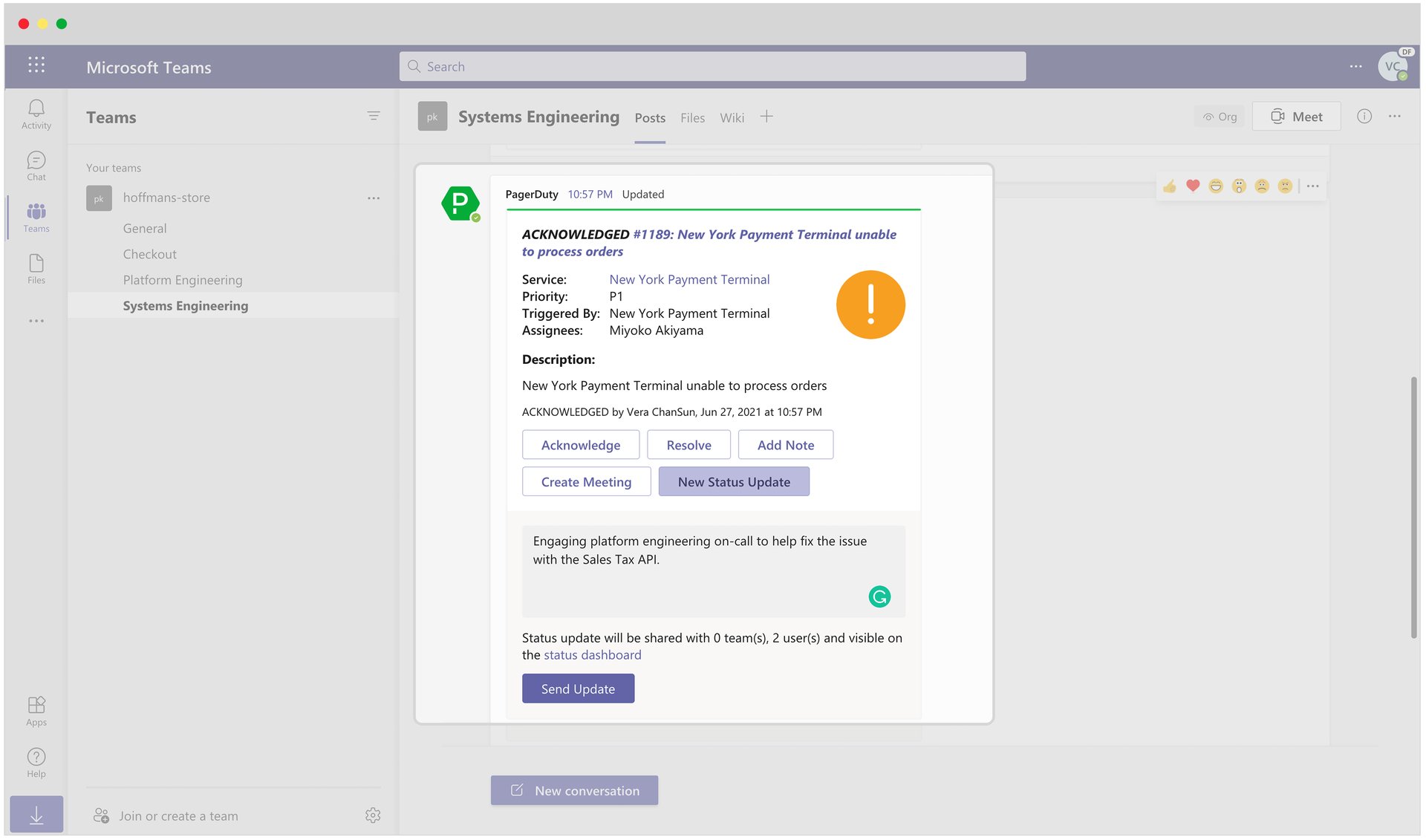Open the status dashboard link
1426x840 pixels.
pos(592,655)
